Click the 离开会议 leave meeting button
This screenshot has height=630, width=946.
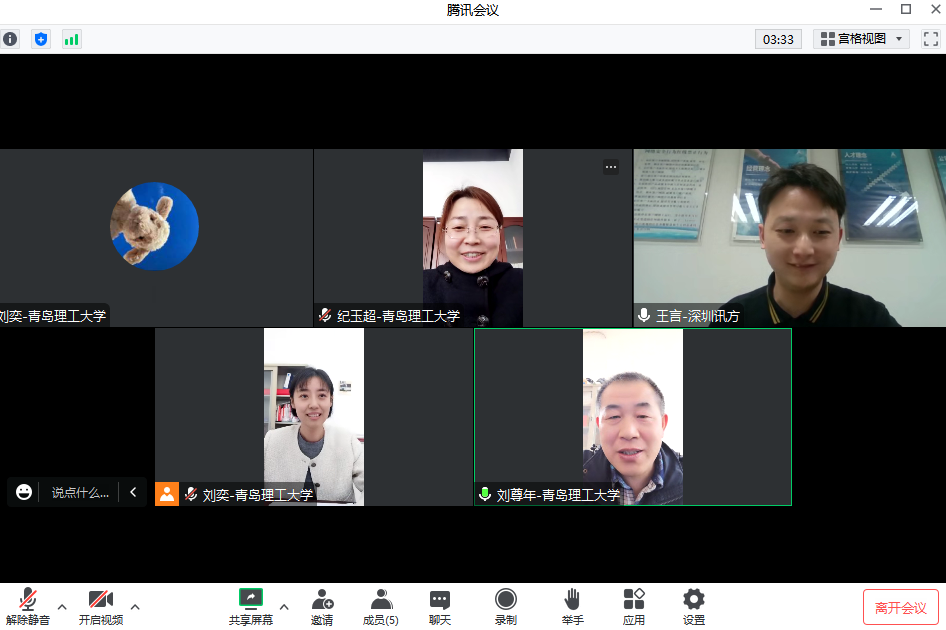(x=900, y=608)
